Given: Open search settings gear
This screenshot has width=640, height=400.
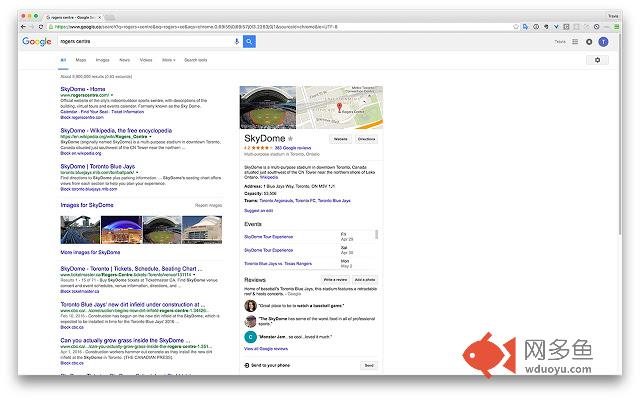Looking at the screenshot, I should pos(598,60).
